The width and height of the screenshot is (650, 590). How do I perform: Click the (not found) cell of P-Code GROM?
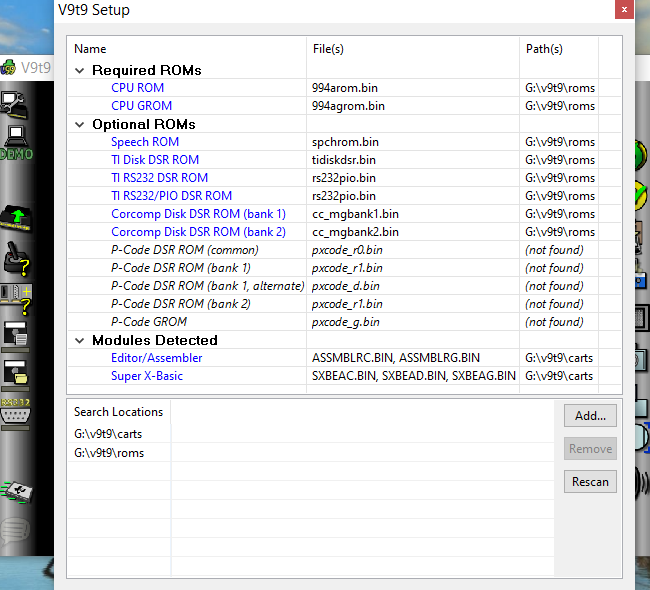coord(554,322)
